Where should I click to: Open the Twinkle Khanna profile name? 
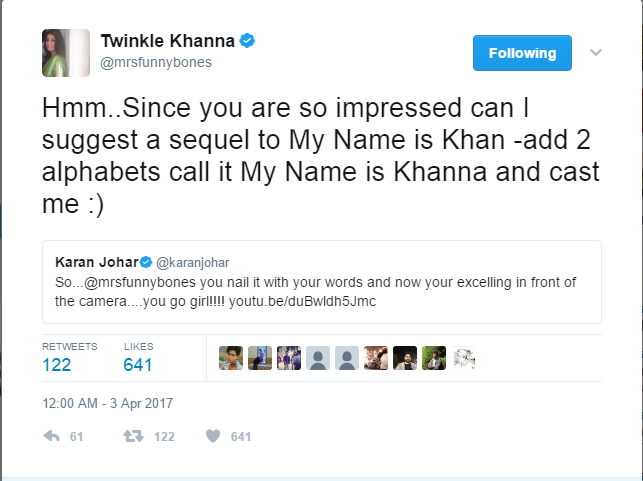coord(166,41)
